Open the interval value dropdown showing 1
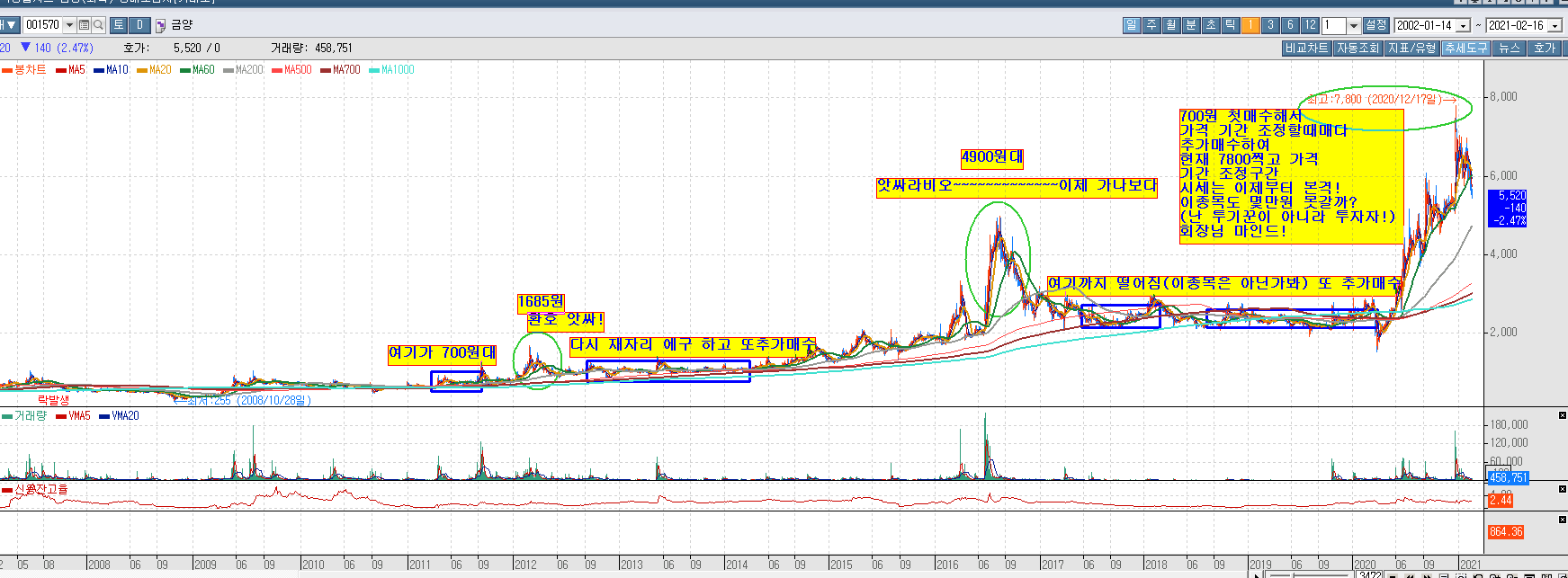Image resolution: width=1568 pixels, height=578 pixels. [1353, 25]
